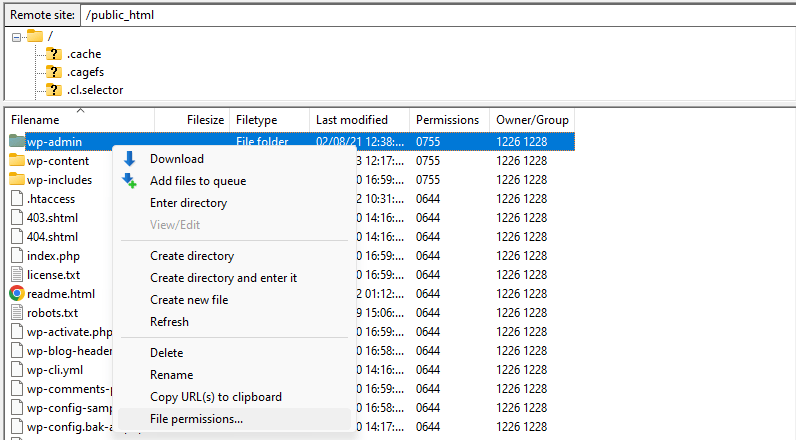Click the wp-content folder icon
796x440 pixels.
click(x=17, y=161)
